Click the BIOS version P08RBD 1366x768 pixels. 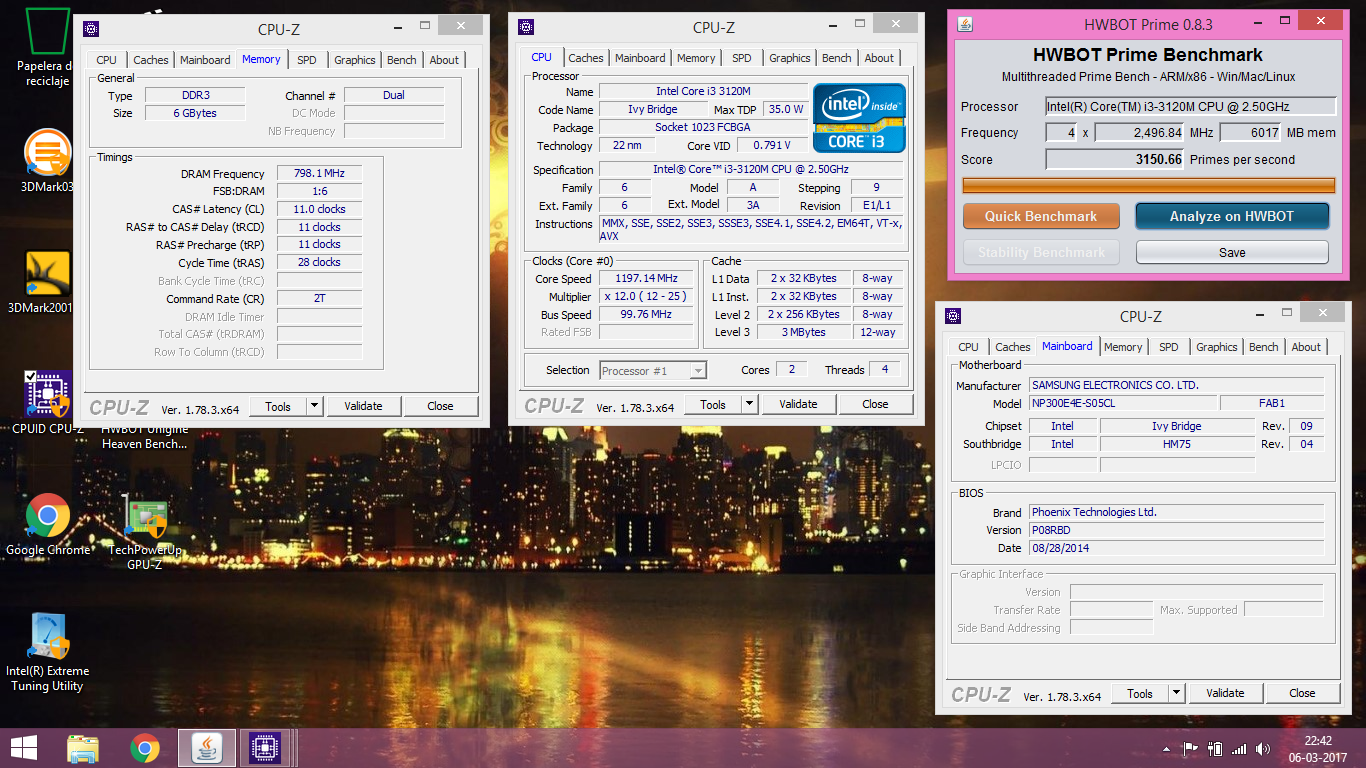1176,530
